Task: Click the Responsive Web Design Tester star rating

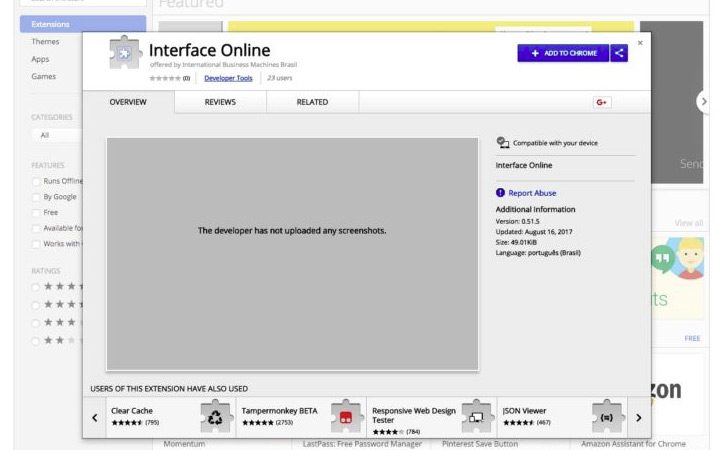Action: 388,432
